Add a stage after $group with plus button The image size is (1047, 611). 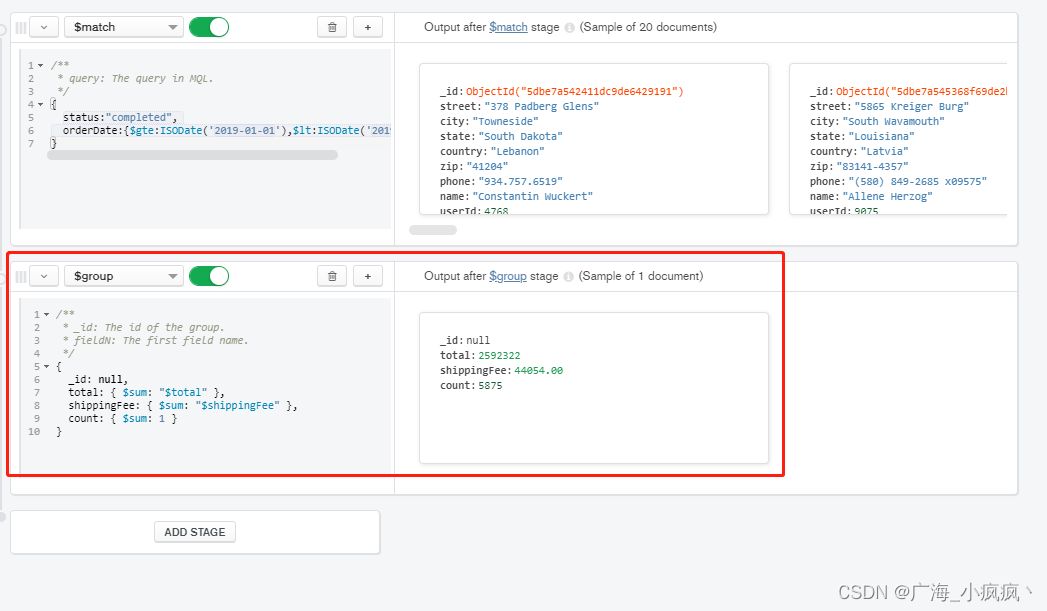(368, 276)
